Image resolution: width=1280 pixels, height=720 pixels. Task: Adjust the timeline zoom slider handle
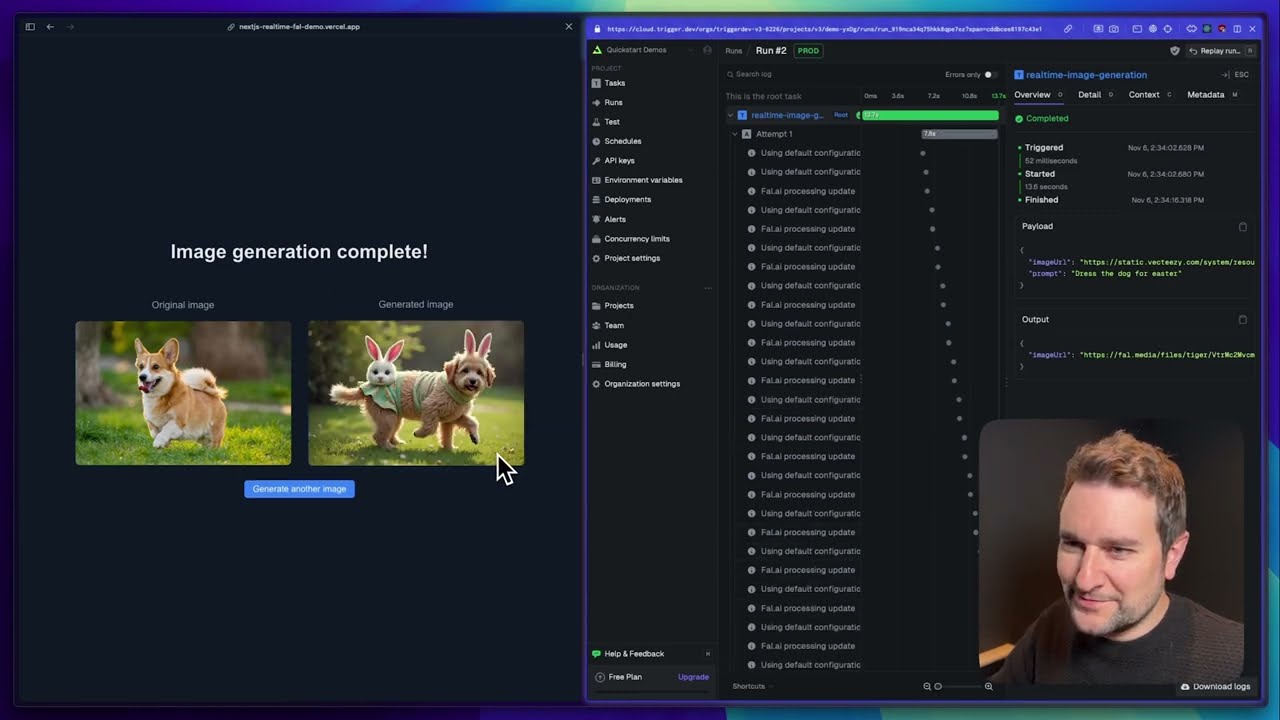[938, 686]
